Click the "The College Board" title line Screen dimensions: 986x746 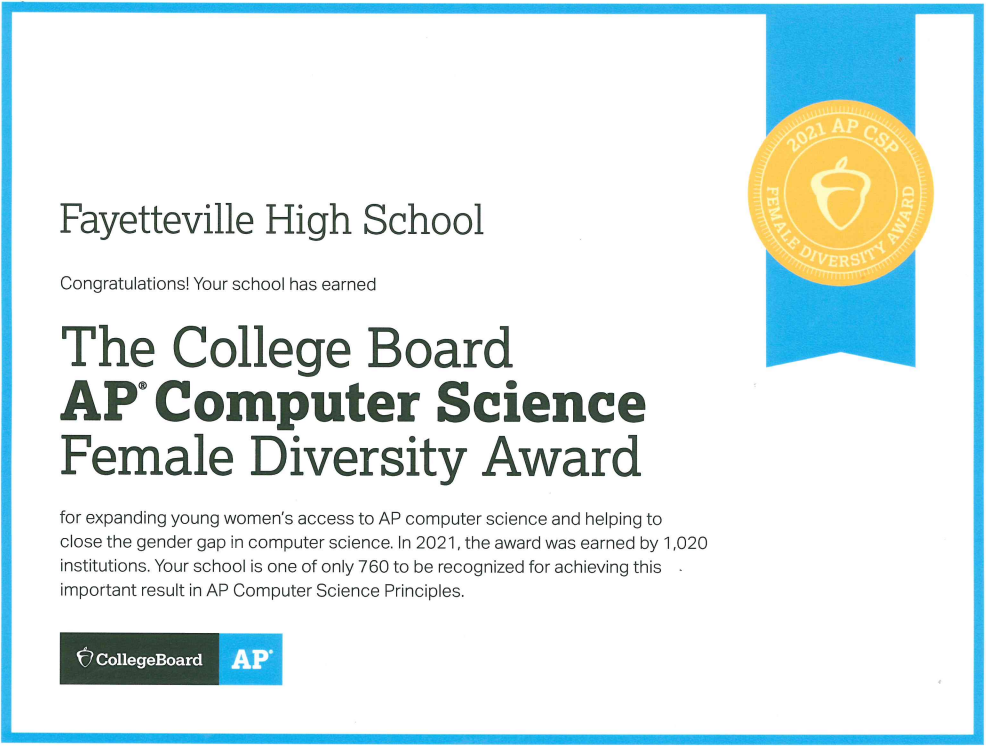[287, 348]
